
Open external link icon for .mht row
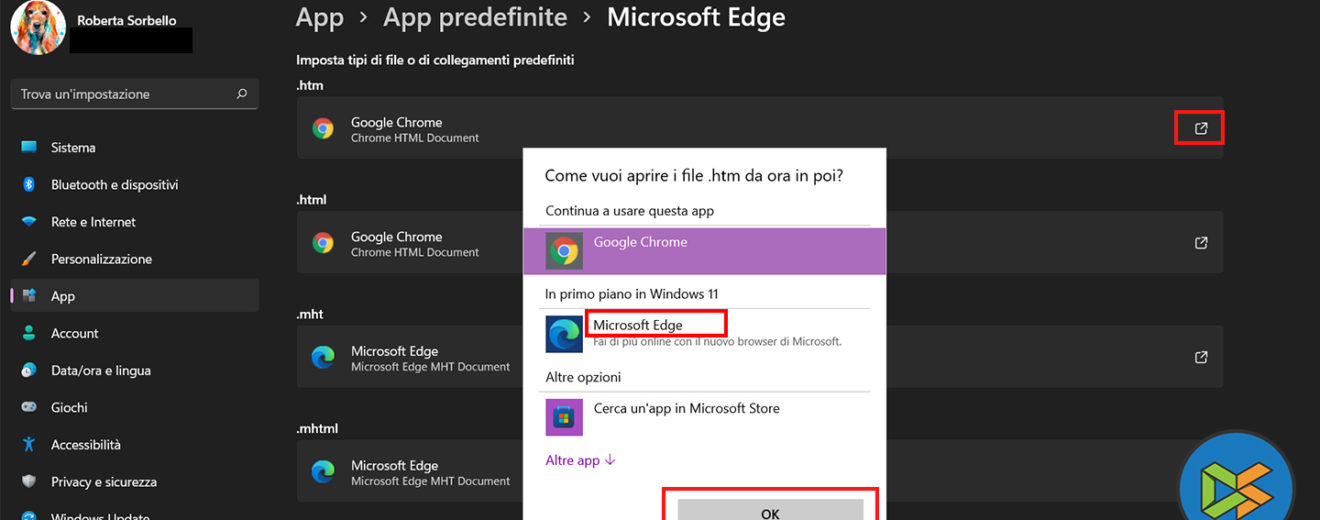point(1201,357)
